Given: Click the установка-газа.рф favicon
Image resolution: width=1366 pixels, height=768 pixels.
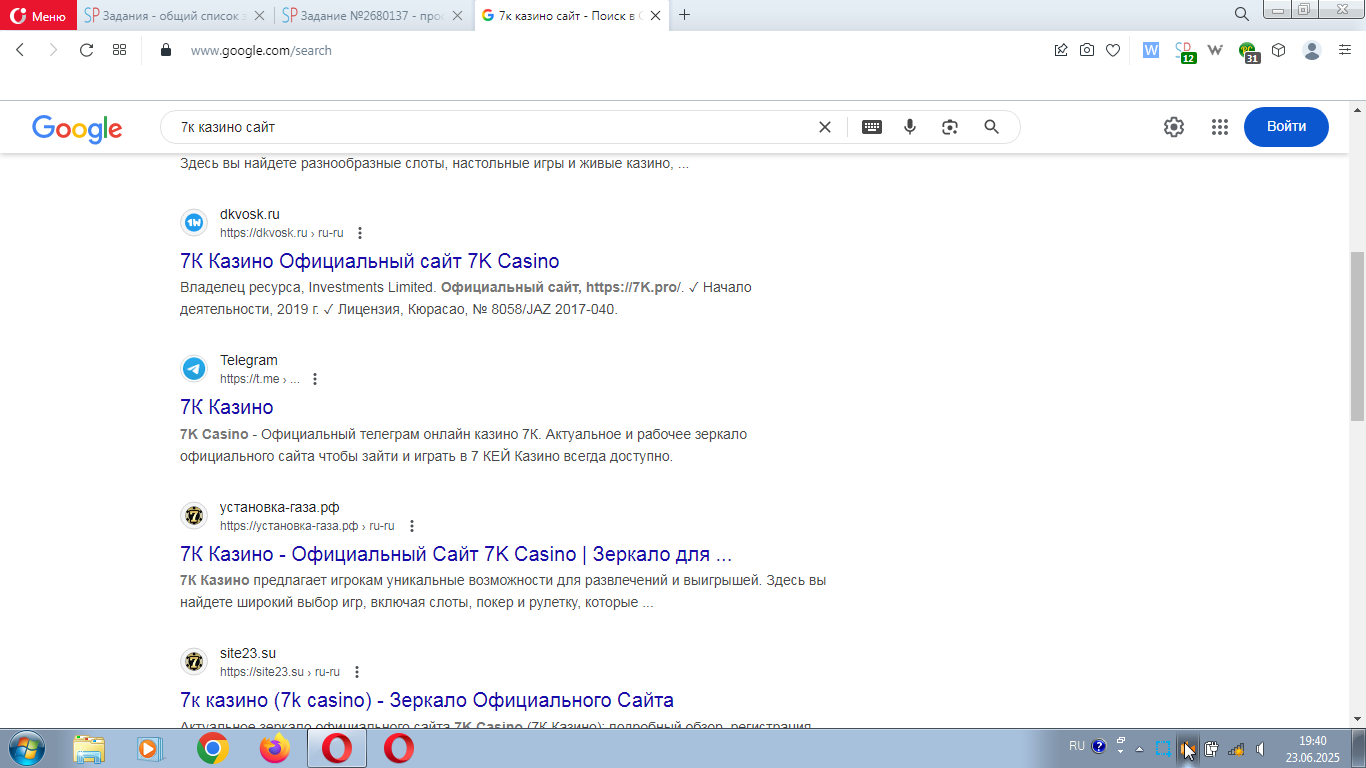Looking at the screenshot, I should [194, 516].
